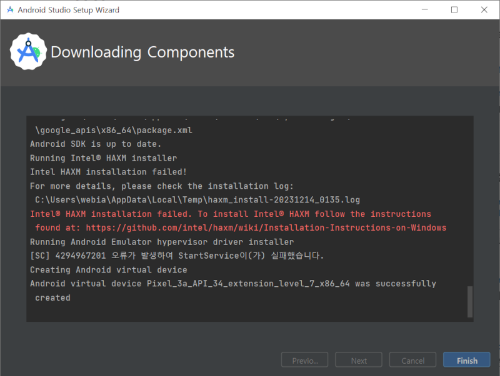Click the disabled Next button
The image size is (500, 376).
(359, 360)
